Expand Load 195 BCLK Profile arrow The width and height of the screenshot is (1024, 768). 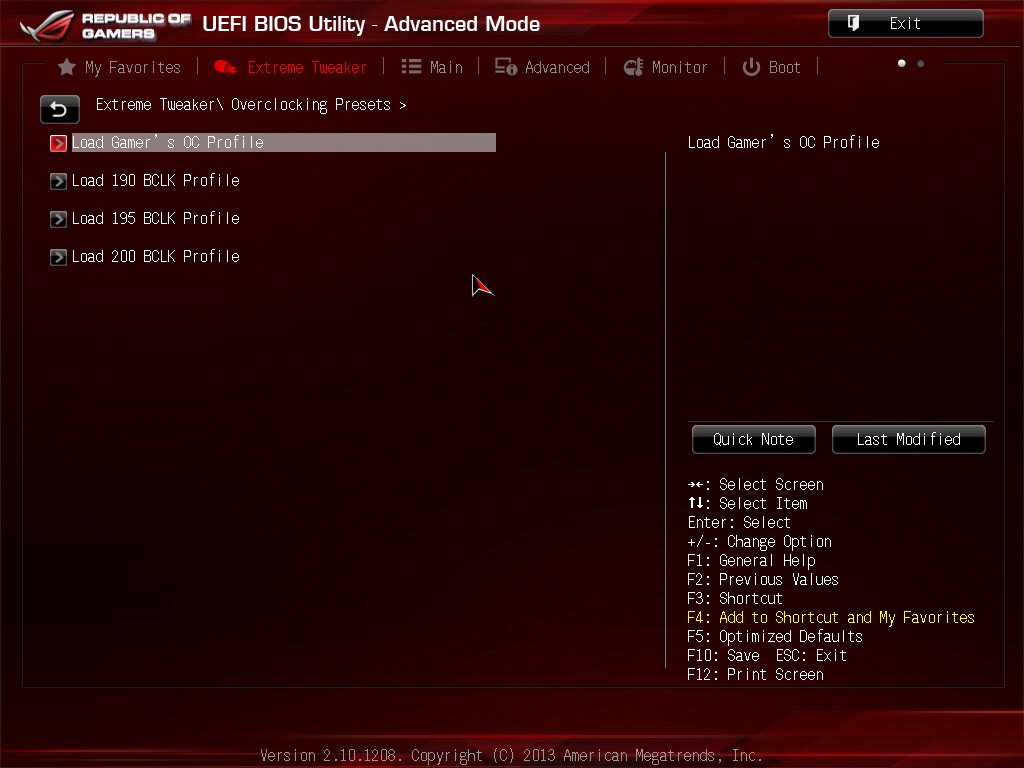(x=58, y=219)
